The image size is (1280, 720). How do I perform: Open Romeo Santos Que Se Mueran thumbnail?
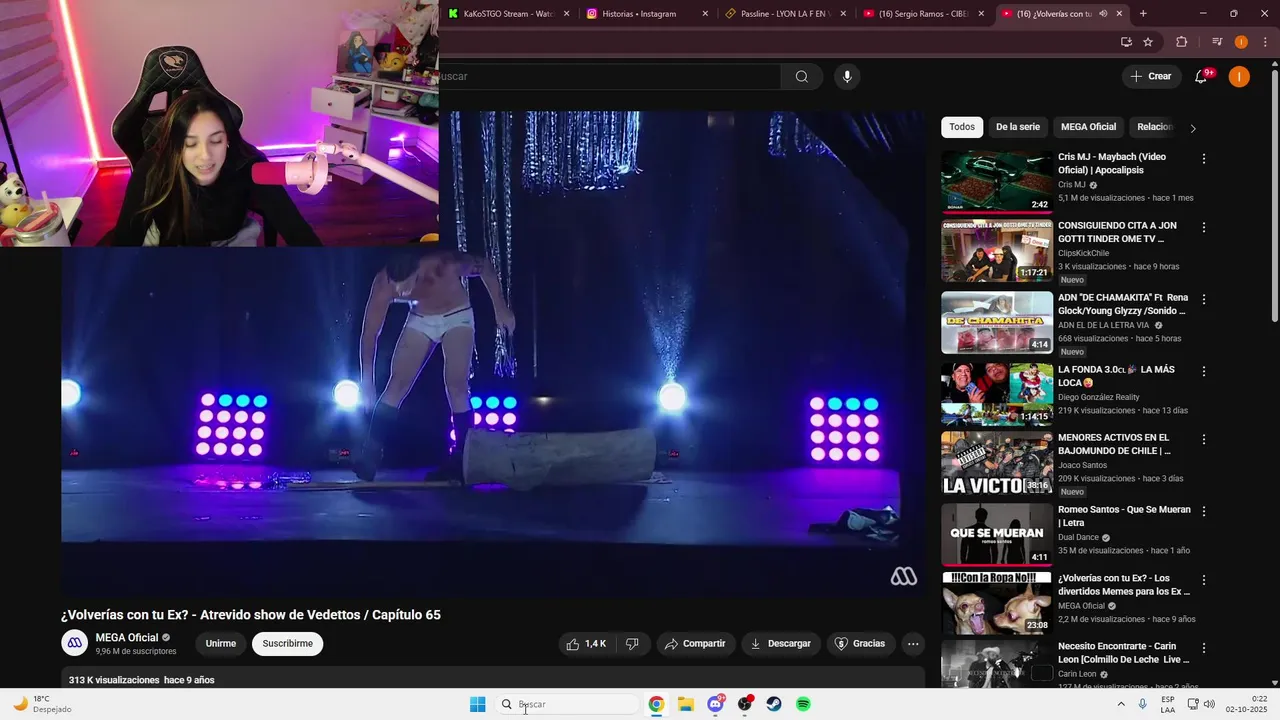[x=997, y=534]
